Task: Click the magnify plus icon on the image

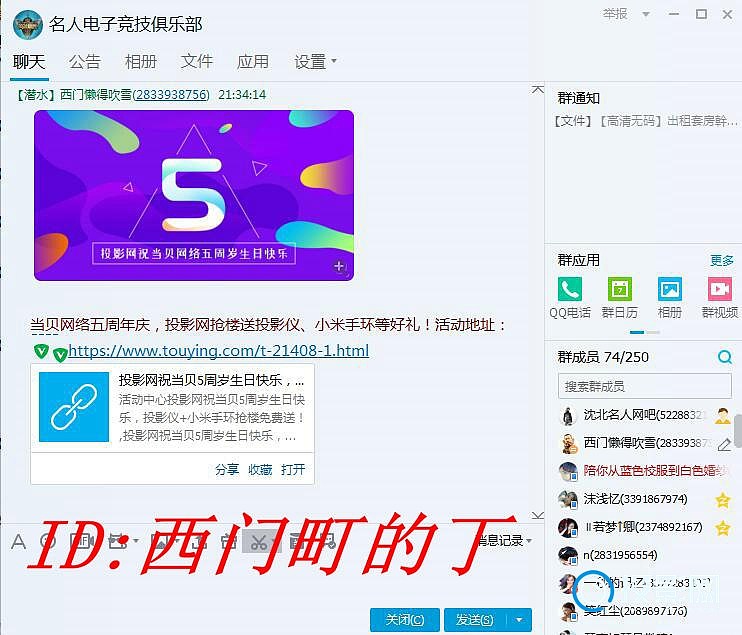Action: [x=340, y=267]
